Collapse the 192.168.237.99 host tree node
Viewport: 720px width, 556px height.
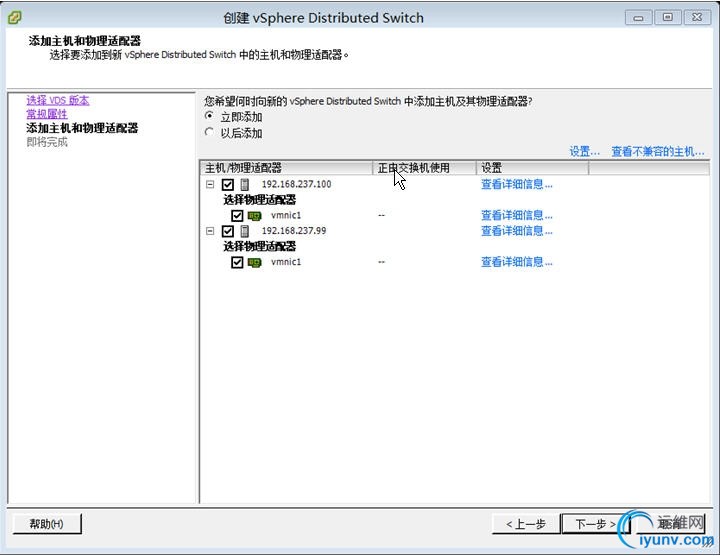coord(210,231)
